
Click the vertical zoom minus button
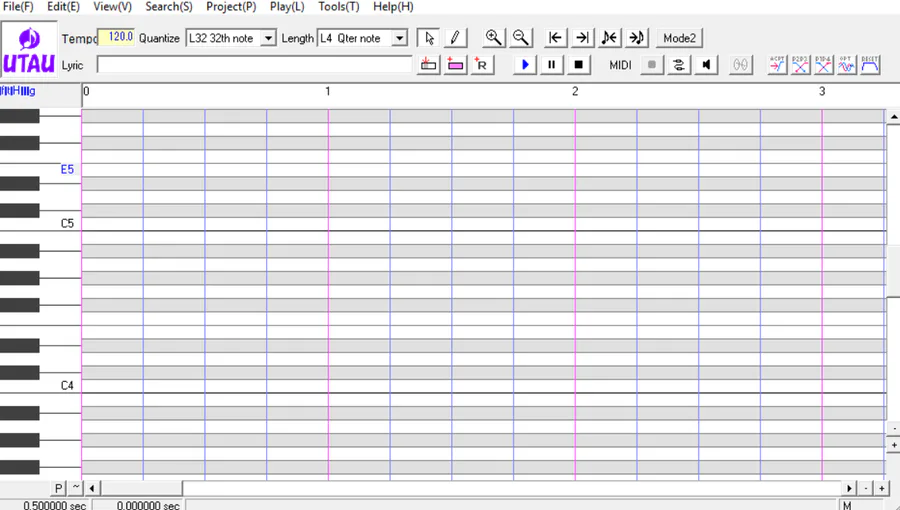tap(894, 429)
